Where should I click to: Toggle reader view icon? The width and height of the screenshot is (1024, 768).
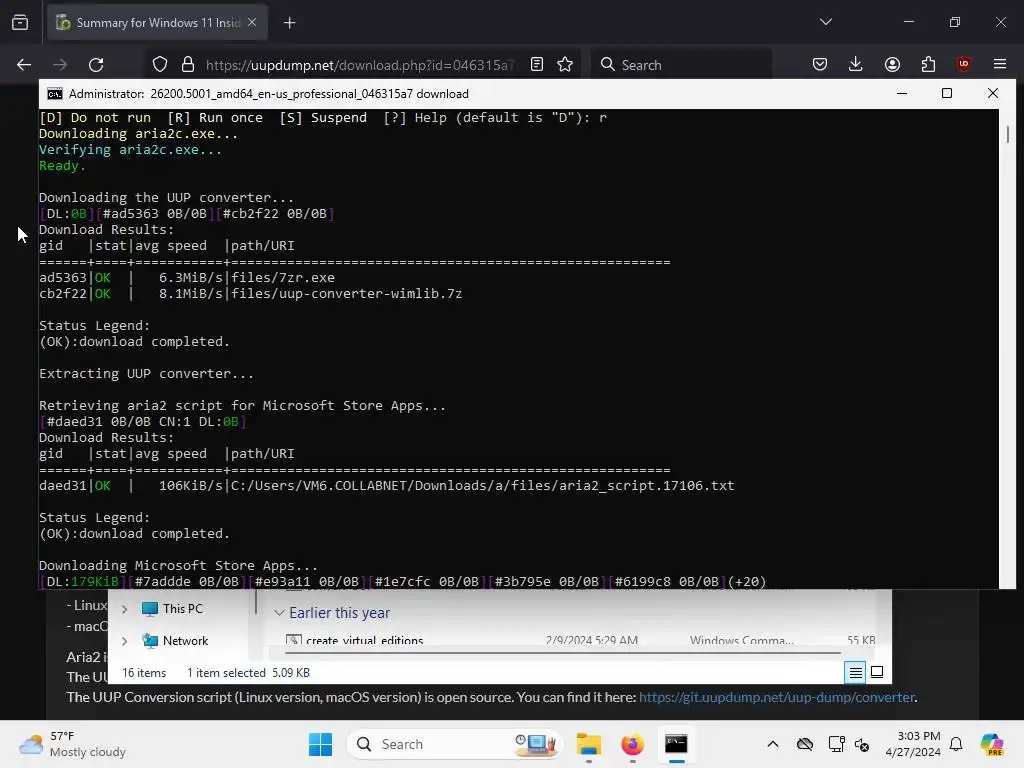tap(537, 65)
